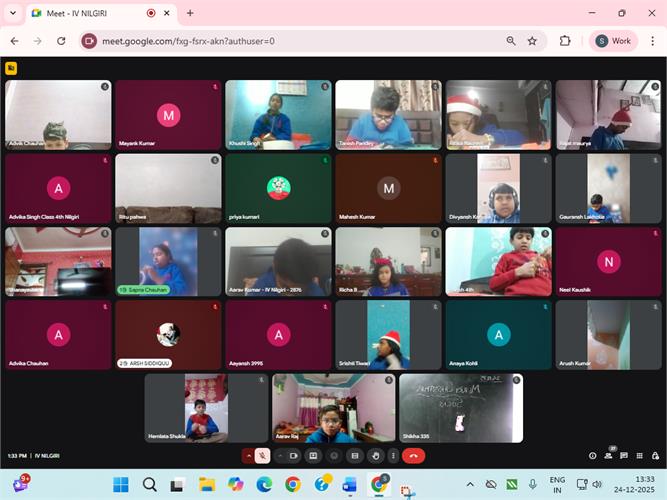This screenshot has height=500, width=667.
Task: Open the meeting details info icon
Action: [592, 456]
